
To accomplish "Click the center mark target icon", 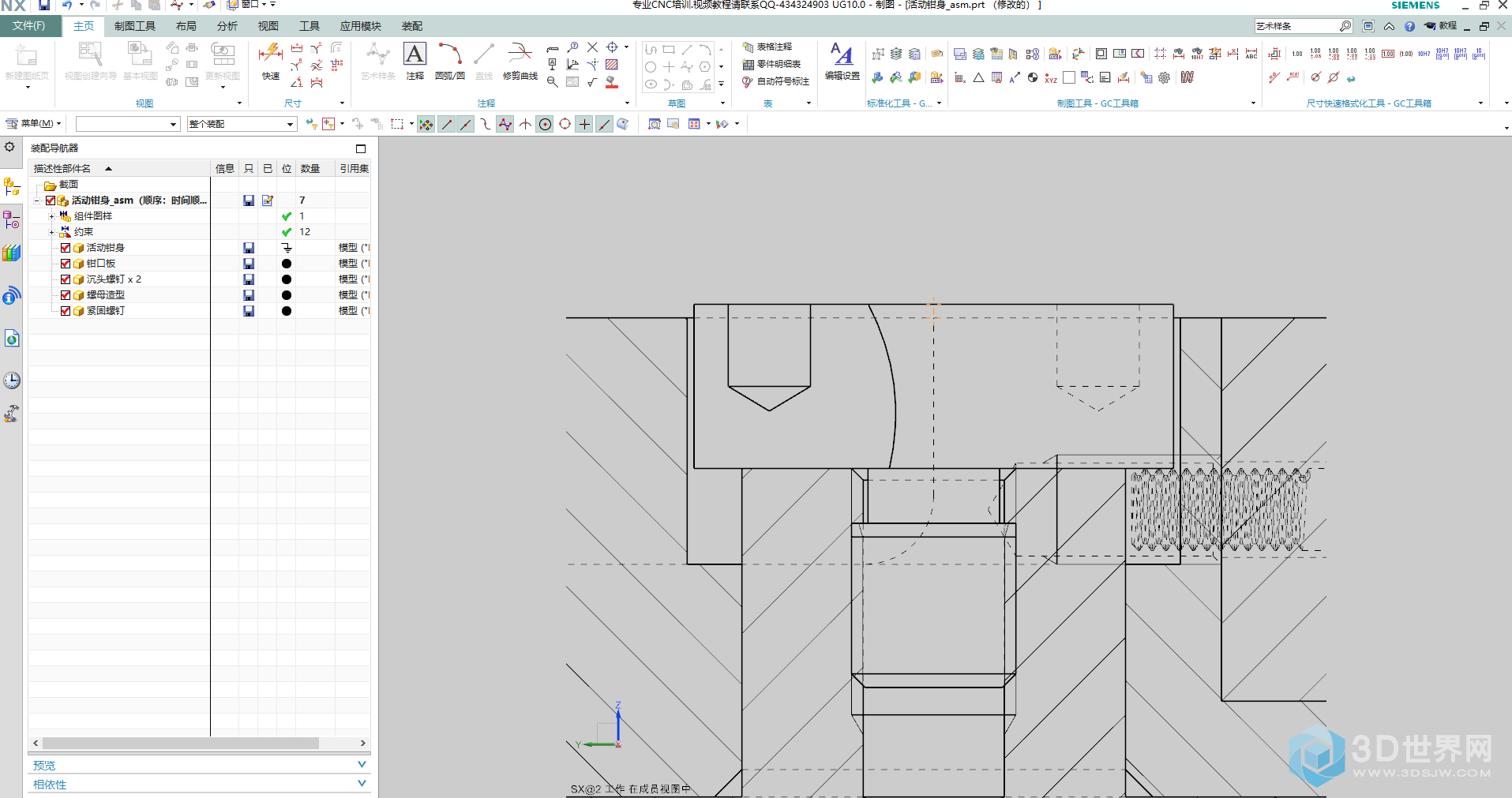I will [612, 47].
